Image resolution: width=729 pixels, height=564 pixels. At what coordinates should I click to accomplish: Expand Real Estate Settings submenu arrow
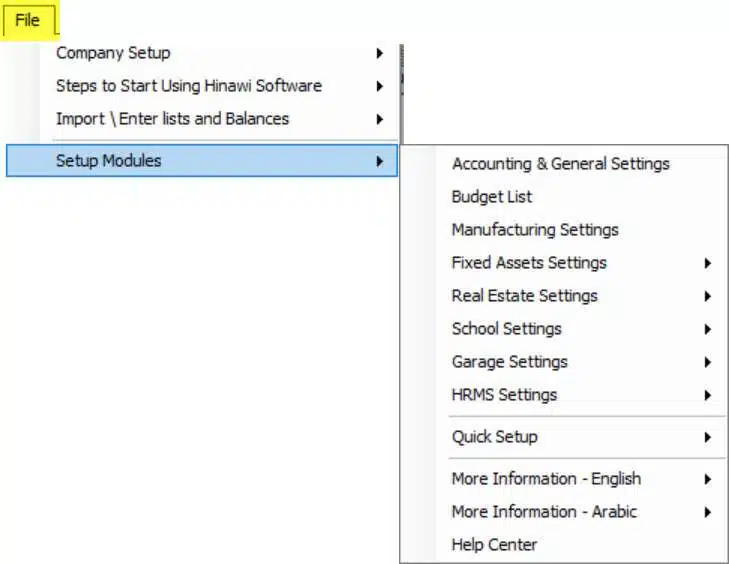point(707,296)
